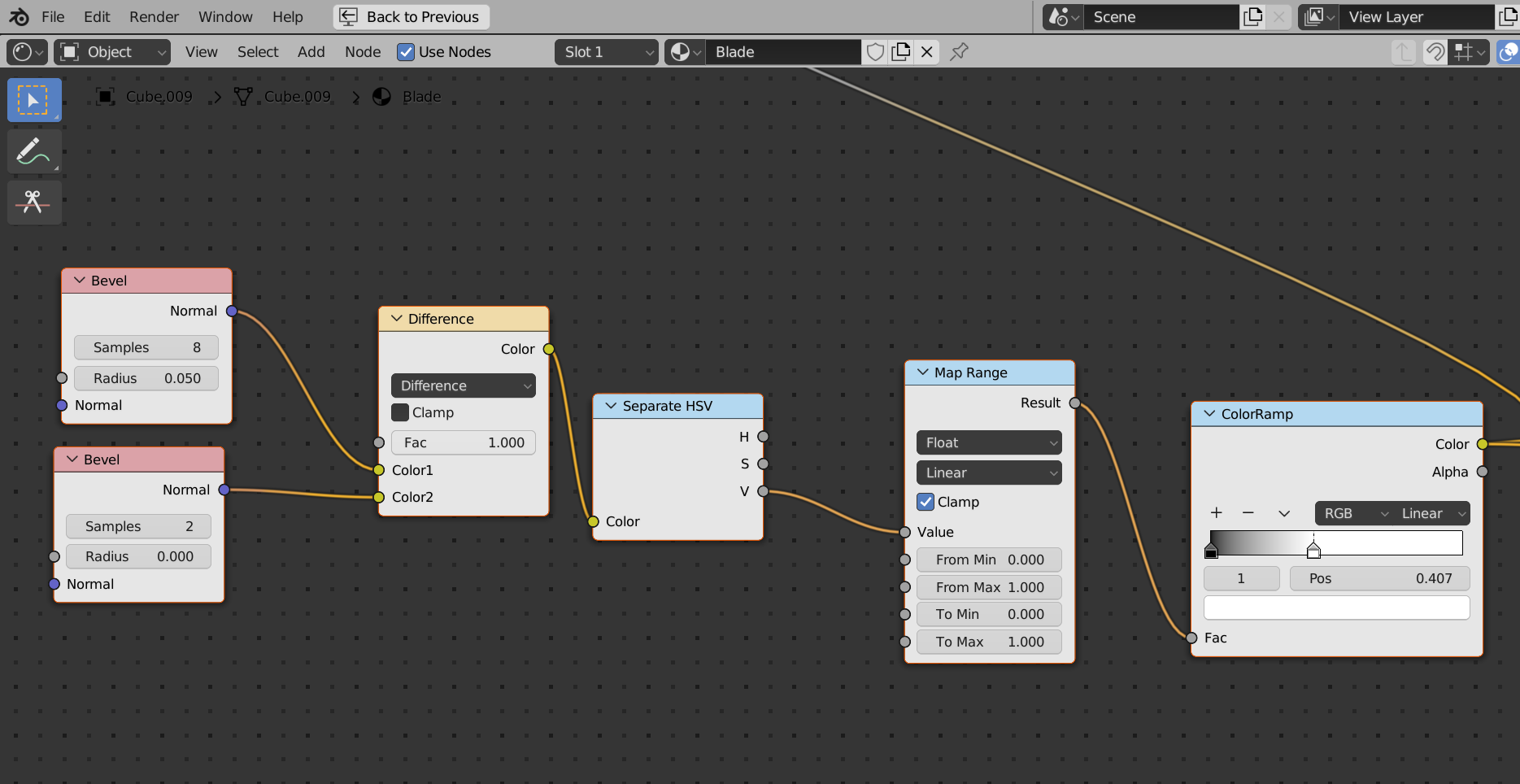1520x784 pixels.
Task: Disable Clamp in the Map Range node
Action: pyautogui.click(x=926, y=502)
